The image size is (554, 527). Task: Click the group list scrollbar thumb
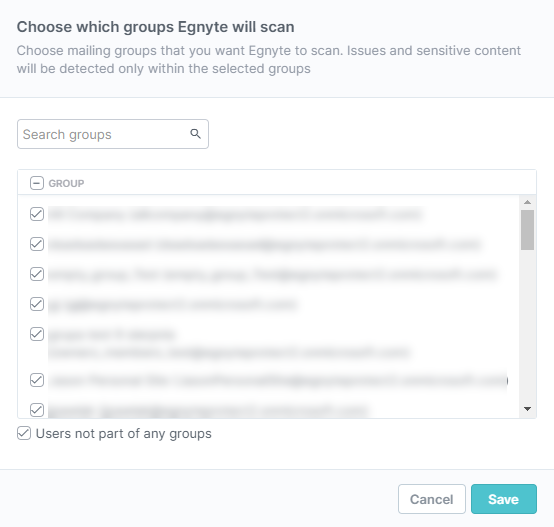(528, 230)
